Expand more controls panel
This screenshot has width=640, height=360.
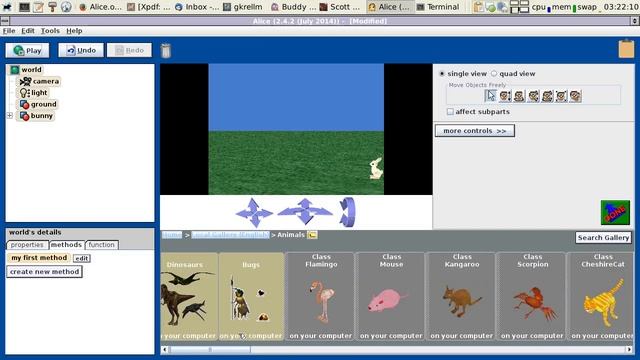click(x=475, y=131)
